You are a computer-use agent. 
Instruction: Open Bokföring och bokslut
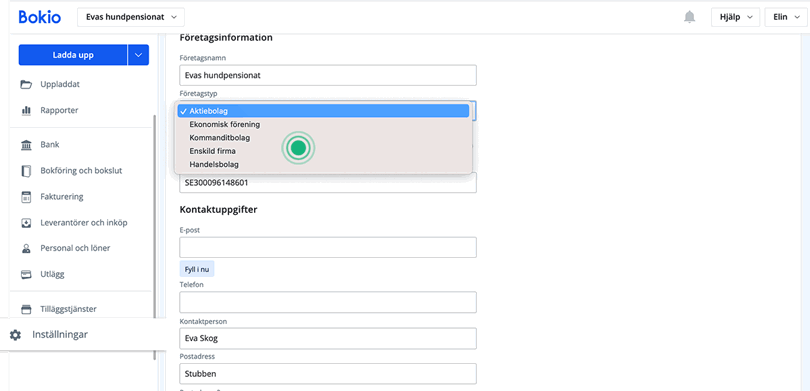coord(81,170)
